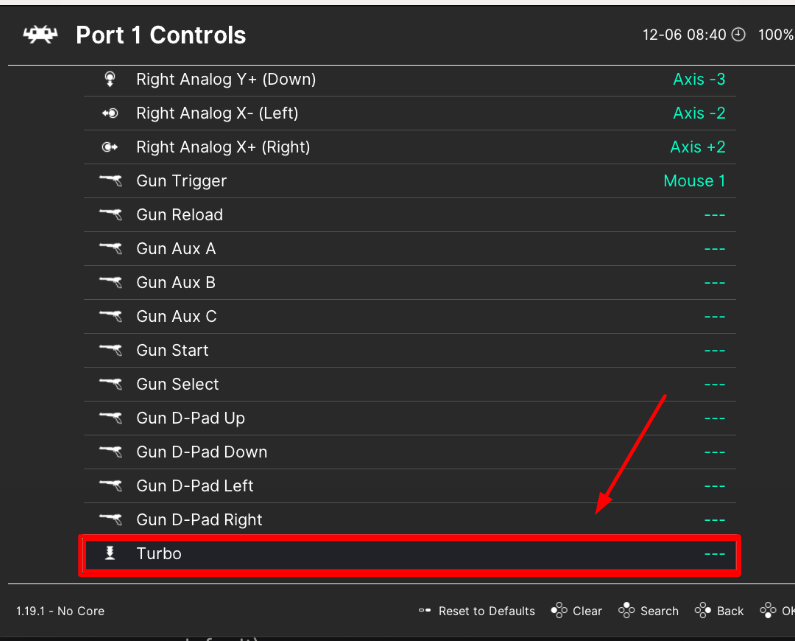Click the clock icon in the header
The image size is (795, 641).
tap(739, 35)
